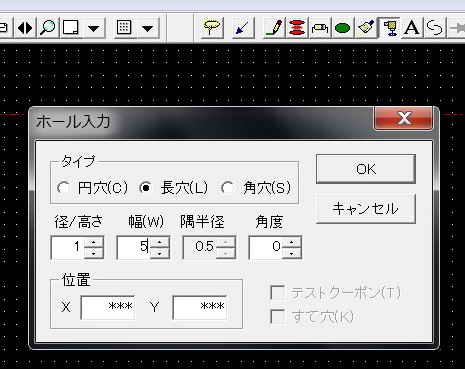
Task: Select the magnifier zoom tool
Action: click(48, 28)
